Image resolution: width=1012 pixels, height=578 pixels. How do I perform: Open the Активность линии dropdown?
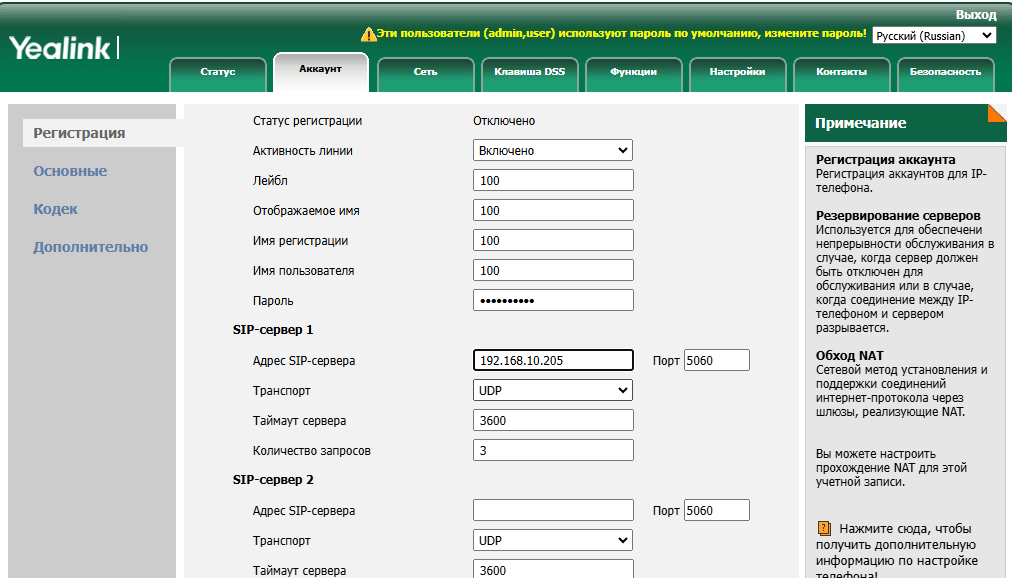(x=552, y=150)
